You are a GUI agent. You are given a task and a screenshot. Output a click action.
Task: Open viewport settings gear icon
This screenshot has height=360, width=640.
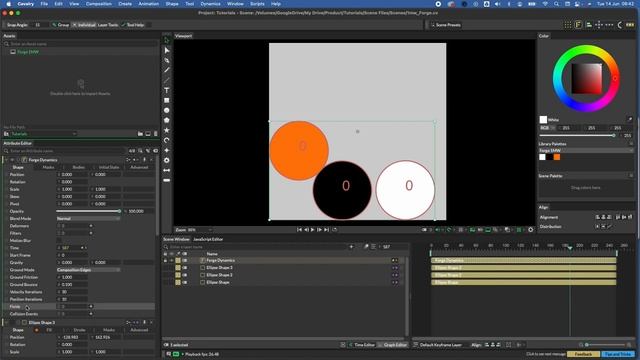point(531,230)
